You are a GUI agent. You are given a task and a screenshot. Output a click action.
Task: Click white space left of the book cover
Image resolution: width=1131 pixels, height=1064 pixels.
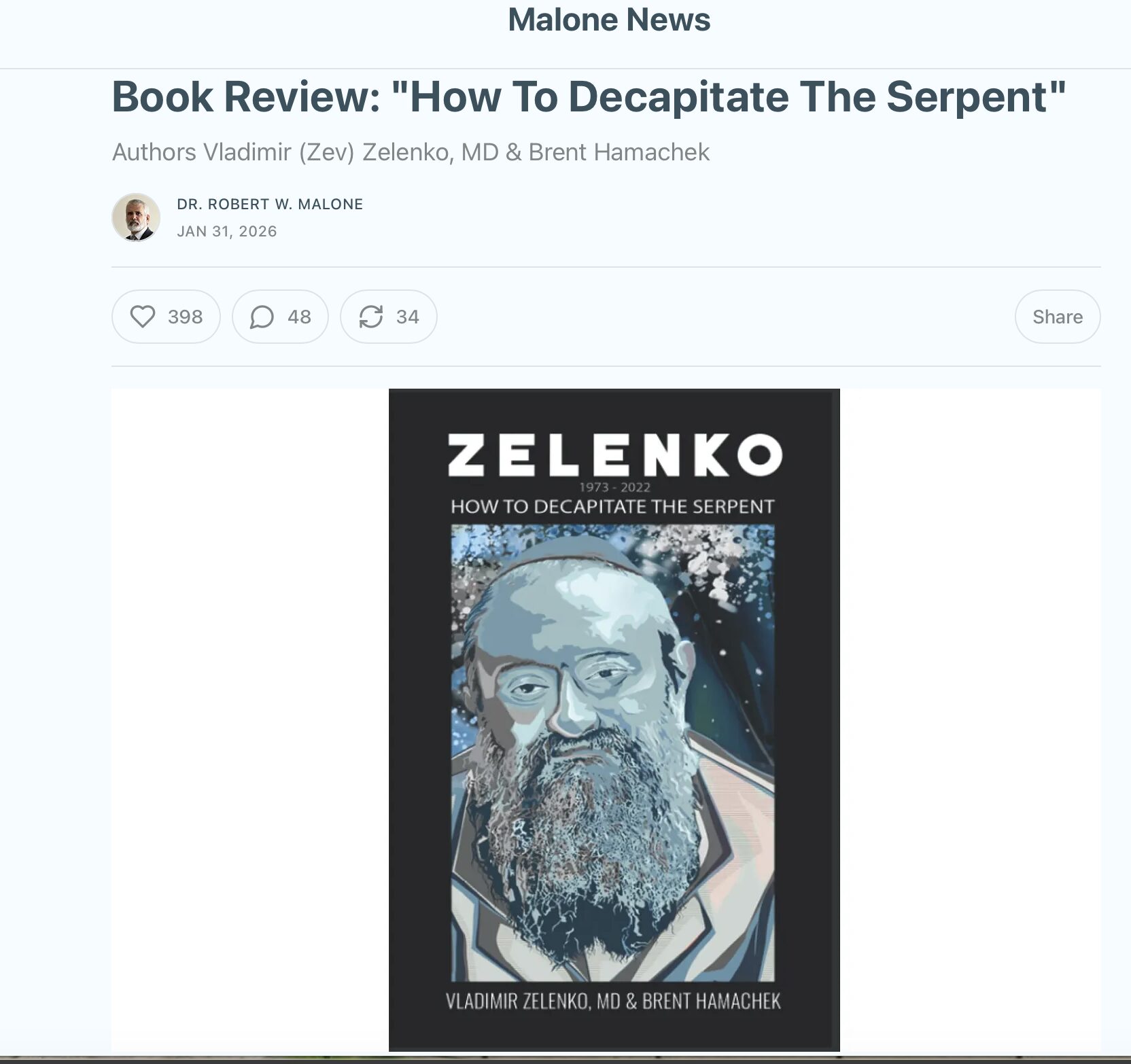click(250, 720)
